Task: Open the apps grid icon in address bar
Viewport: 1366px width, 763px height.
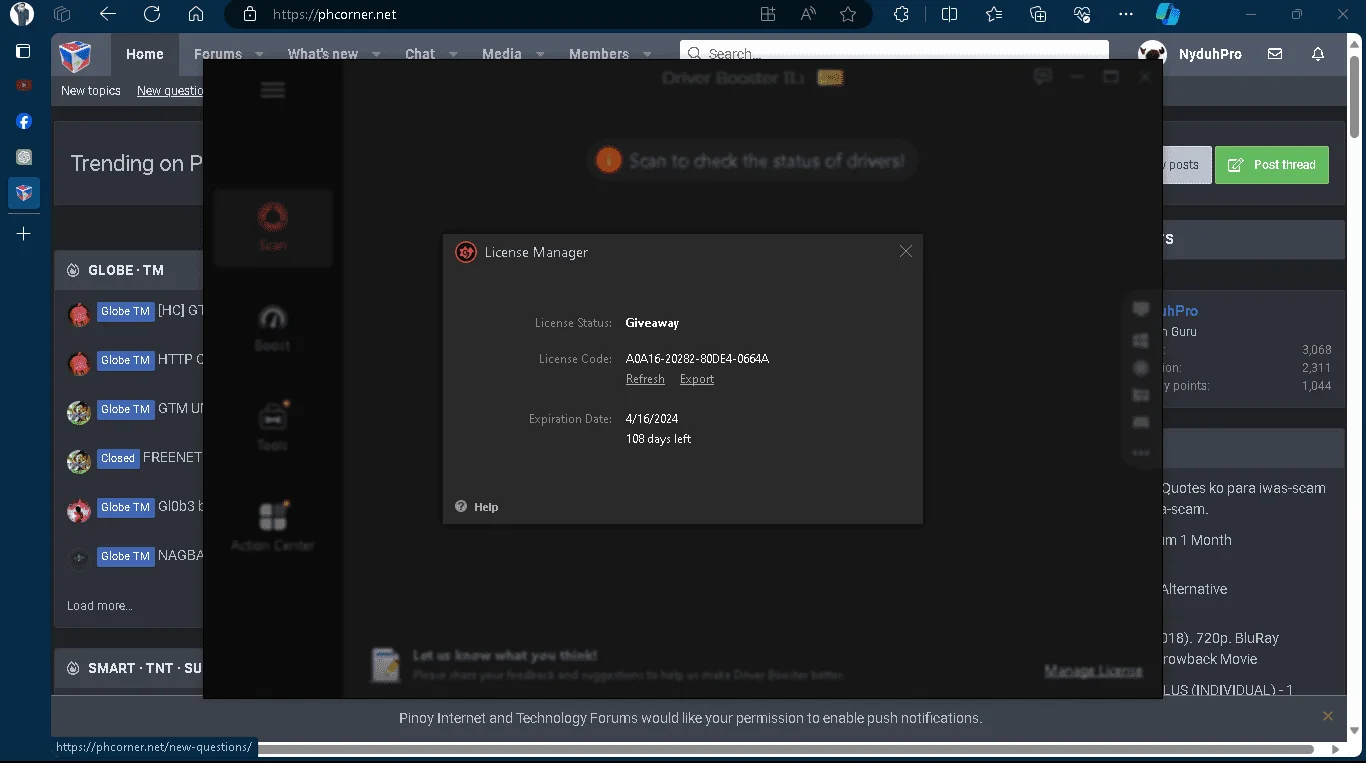Action: 768,14
